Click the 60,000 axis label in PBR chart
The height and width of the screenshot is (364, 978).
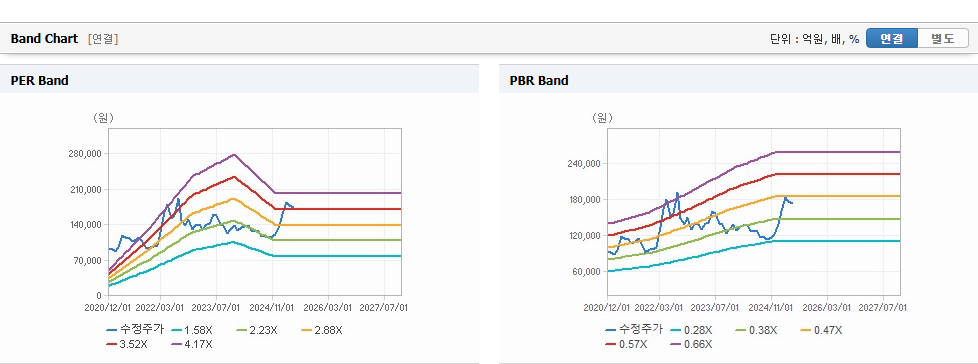tap(586, 272)
